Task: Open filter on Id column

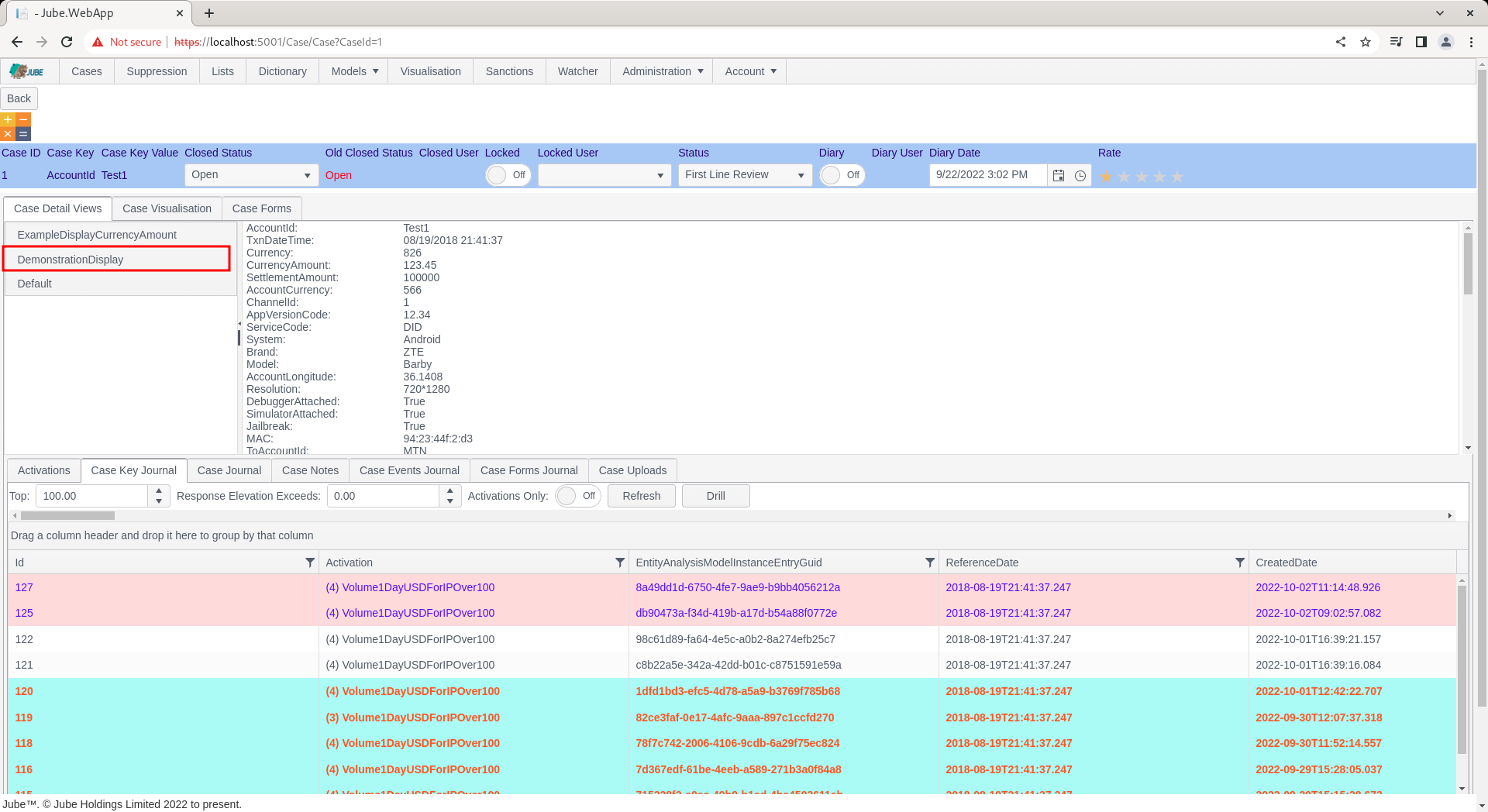Action: tap(310, 563)
